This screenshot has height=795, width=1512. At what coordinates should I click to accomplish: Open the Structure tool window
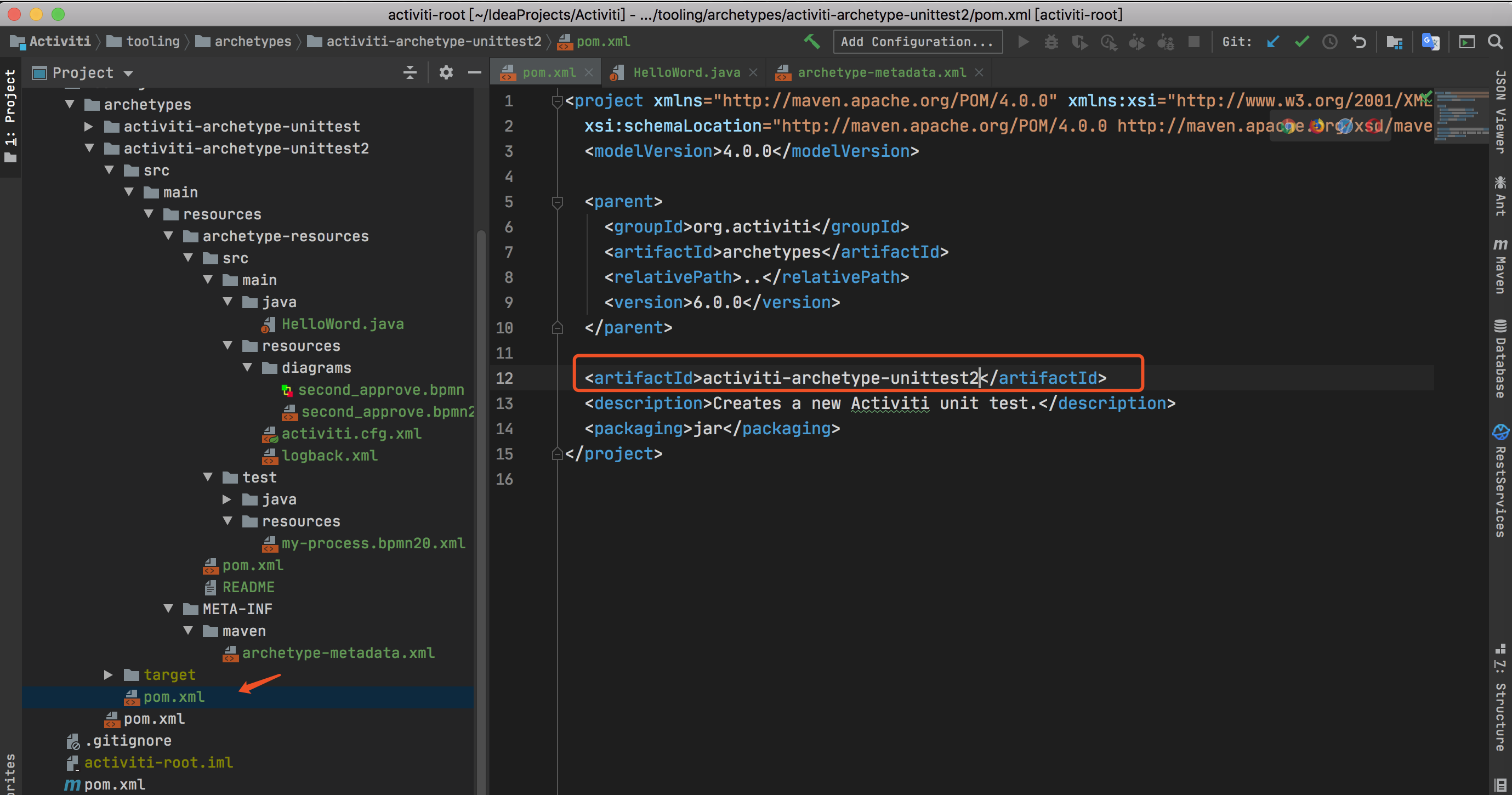1500,697
